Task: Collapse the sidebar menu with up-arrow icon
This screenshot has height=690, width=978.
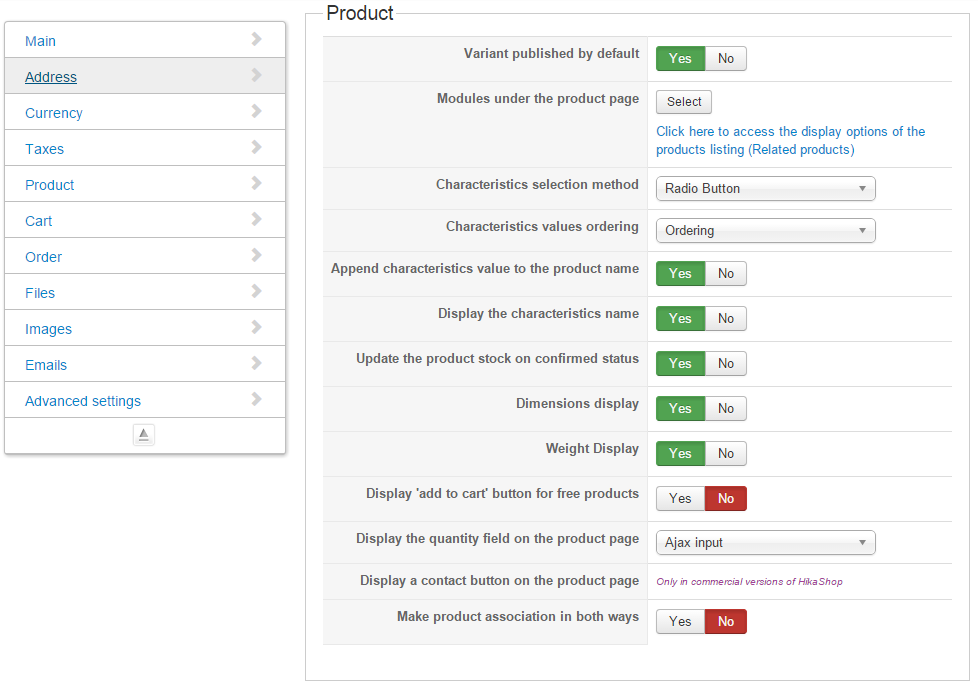Action: click(144, 435)
